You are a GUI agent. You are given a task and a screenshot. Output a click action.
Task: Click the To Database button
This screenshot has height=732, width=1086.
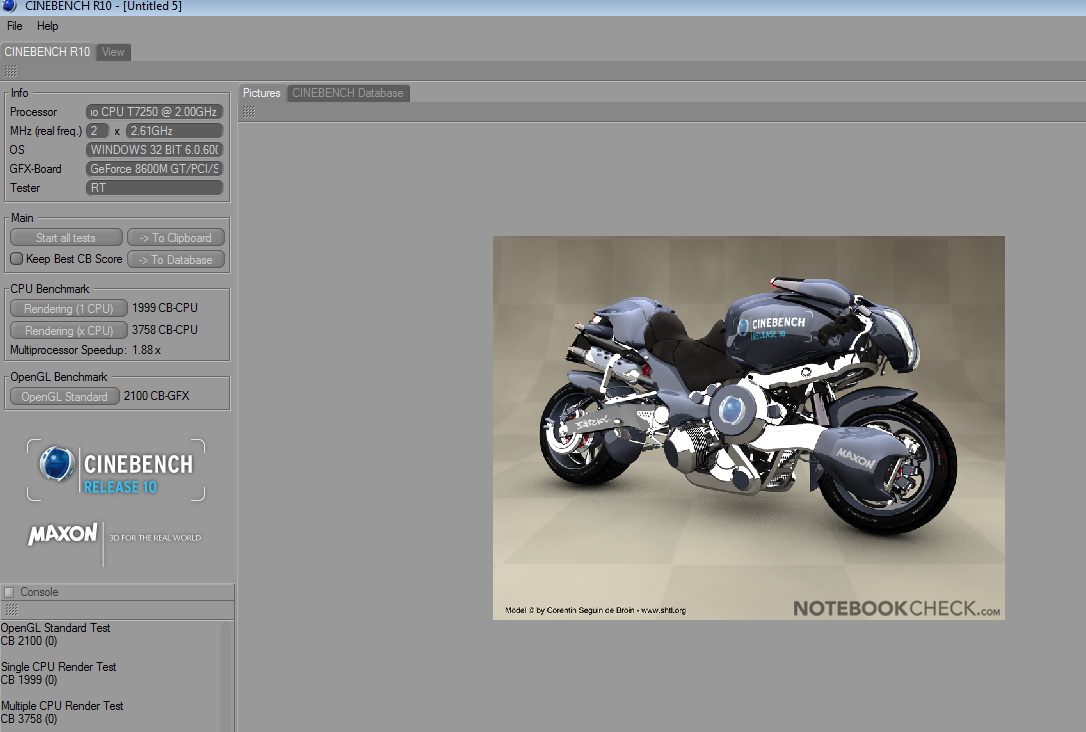(176, 260)
